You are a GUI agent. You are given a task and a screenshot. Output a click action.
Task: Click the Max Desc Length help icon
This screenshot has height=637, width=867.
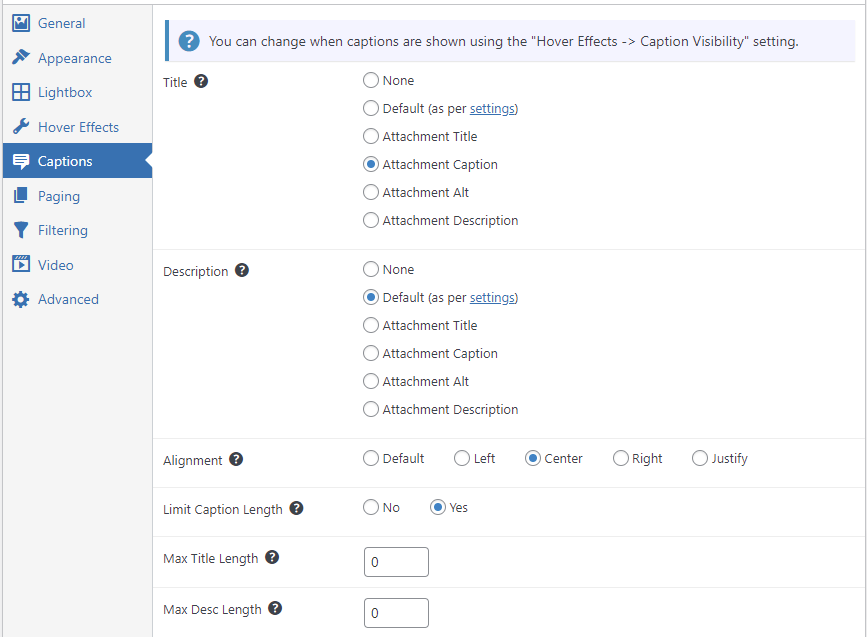[x=275, y=608]
